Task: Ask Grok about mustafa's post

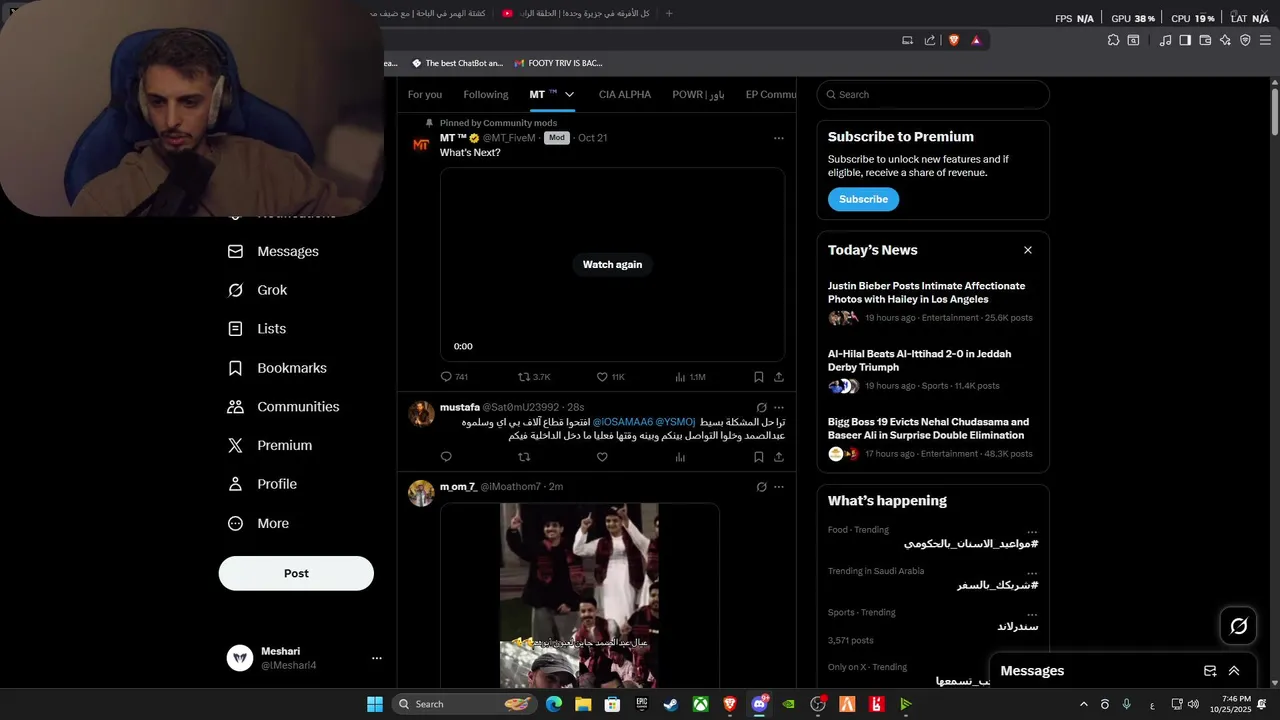Action: [x=761, y=407]
